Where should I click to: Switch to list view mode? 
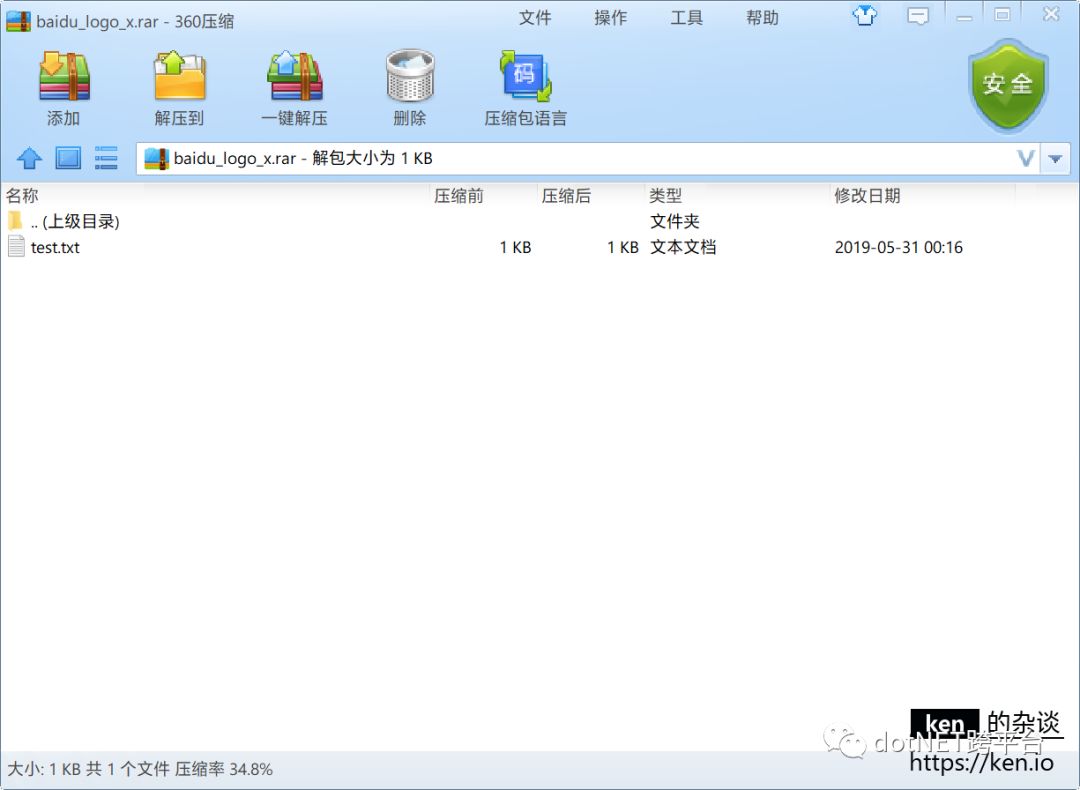105,158
